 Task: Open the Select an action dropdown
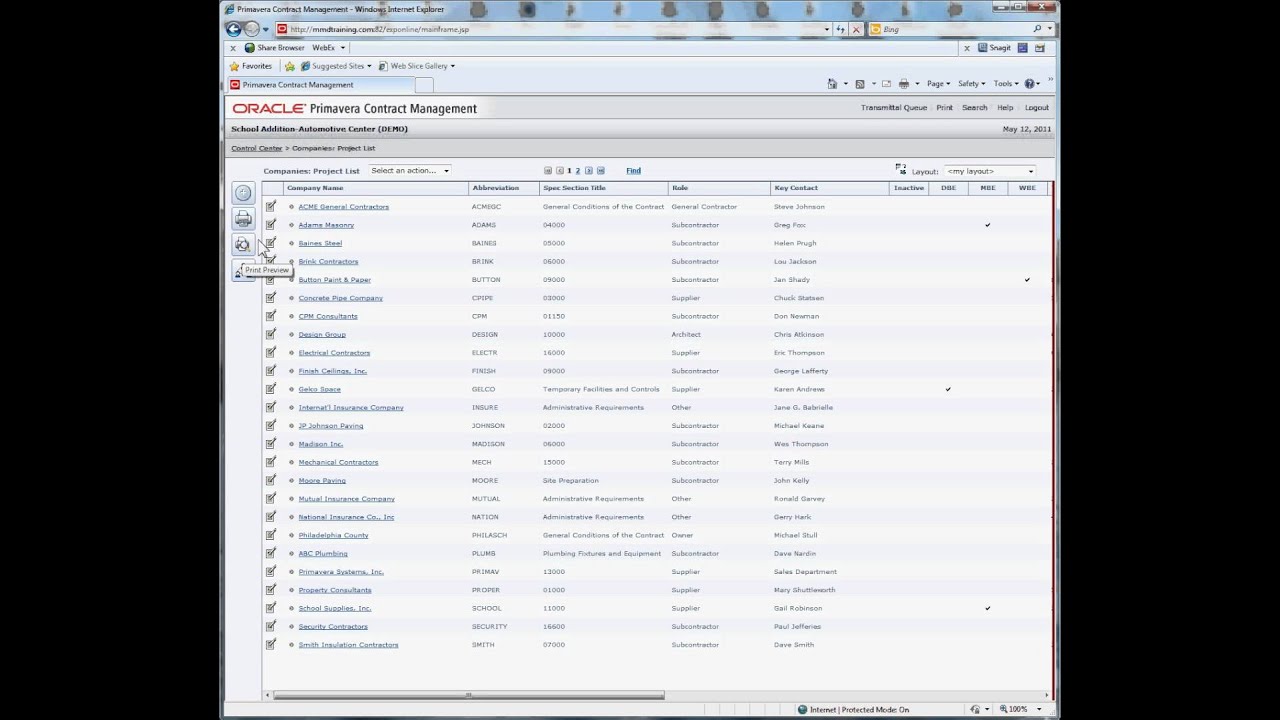(410, 171)
